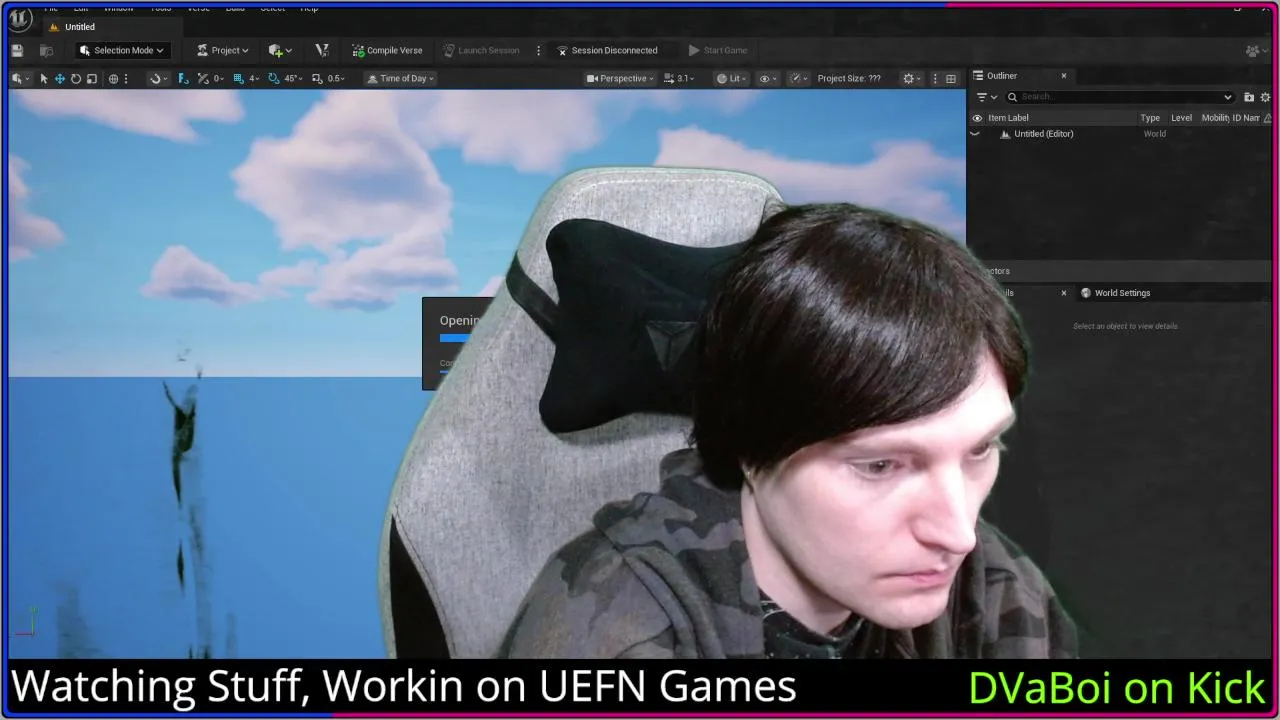
Task: Collapse the Untitled (Editor) tree row
Action: point(975,134)
